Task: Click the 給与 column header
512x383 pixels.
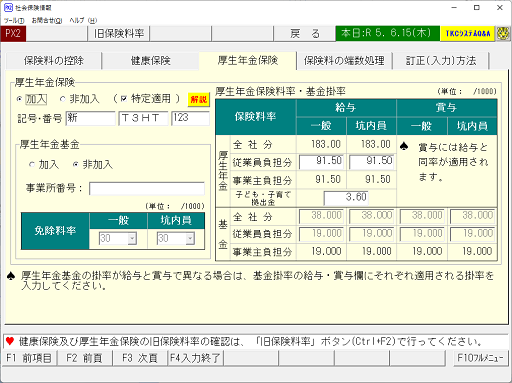Action: pos(346,108)
